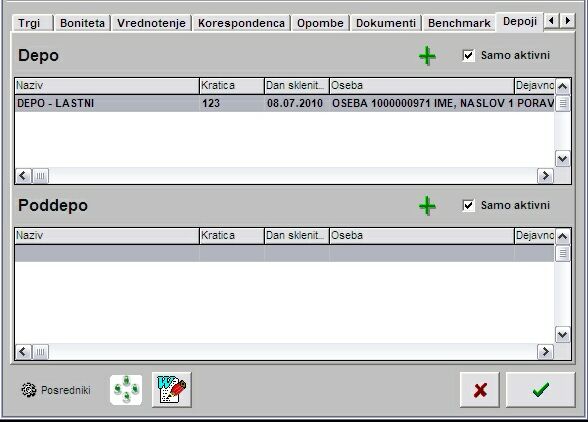Add a new Poddepo with green plus
This screenshot has height=422, width=588.
(427, 206)
